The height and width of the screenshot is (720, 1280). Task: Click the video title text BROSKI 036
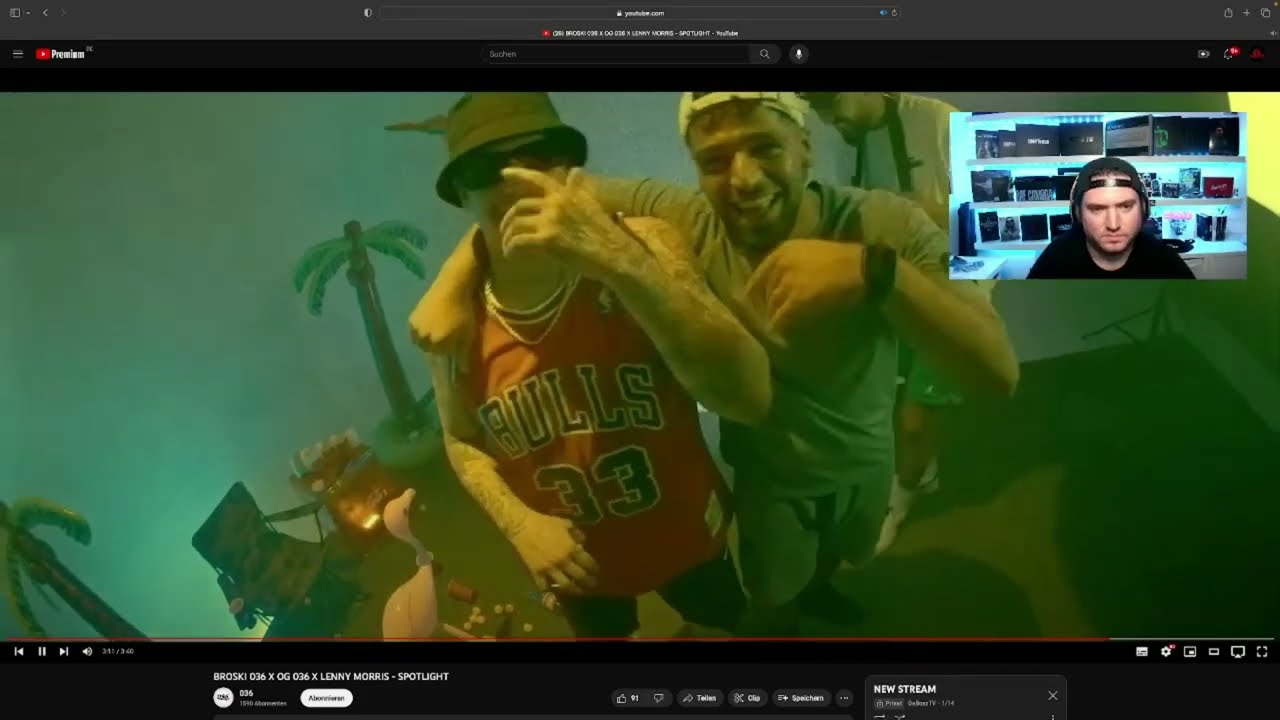point(331,677)
